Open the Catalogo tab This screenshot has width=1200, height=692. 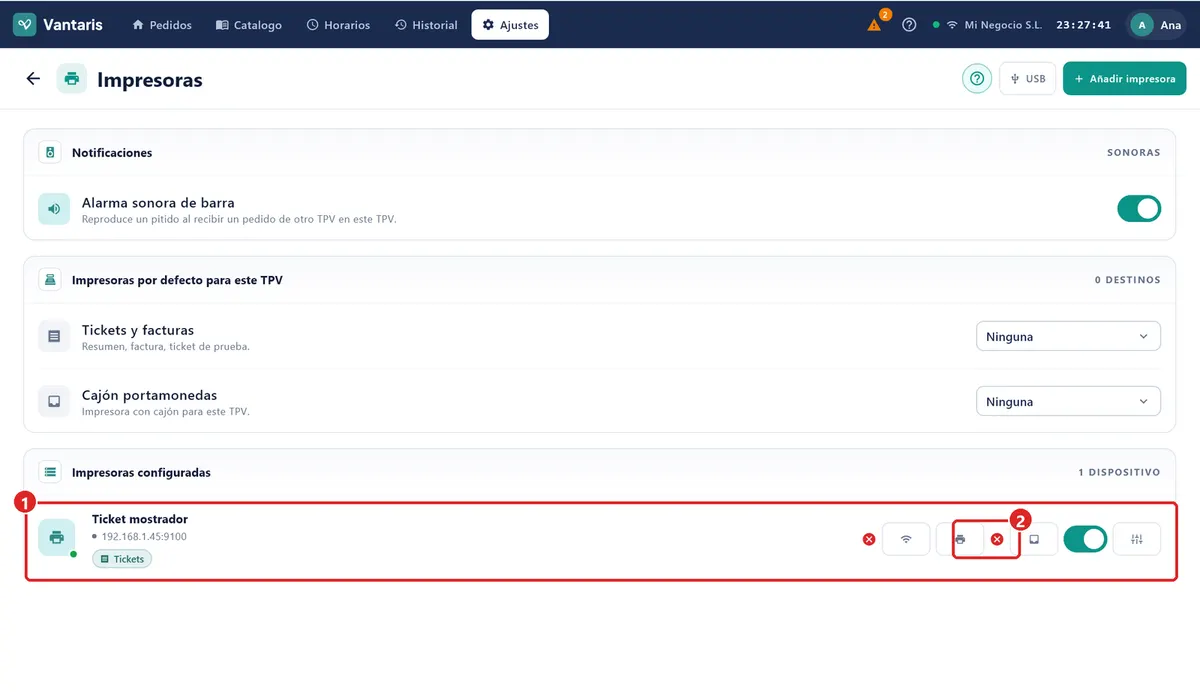tap(249, 25)
